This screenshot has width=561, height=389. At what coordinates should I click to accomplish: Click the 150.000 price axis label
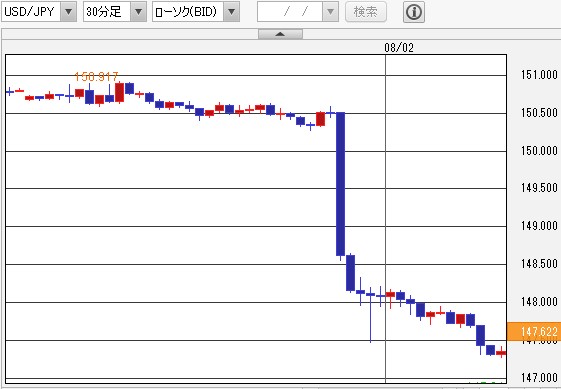pyautogui.click(x=539, y=151)
